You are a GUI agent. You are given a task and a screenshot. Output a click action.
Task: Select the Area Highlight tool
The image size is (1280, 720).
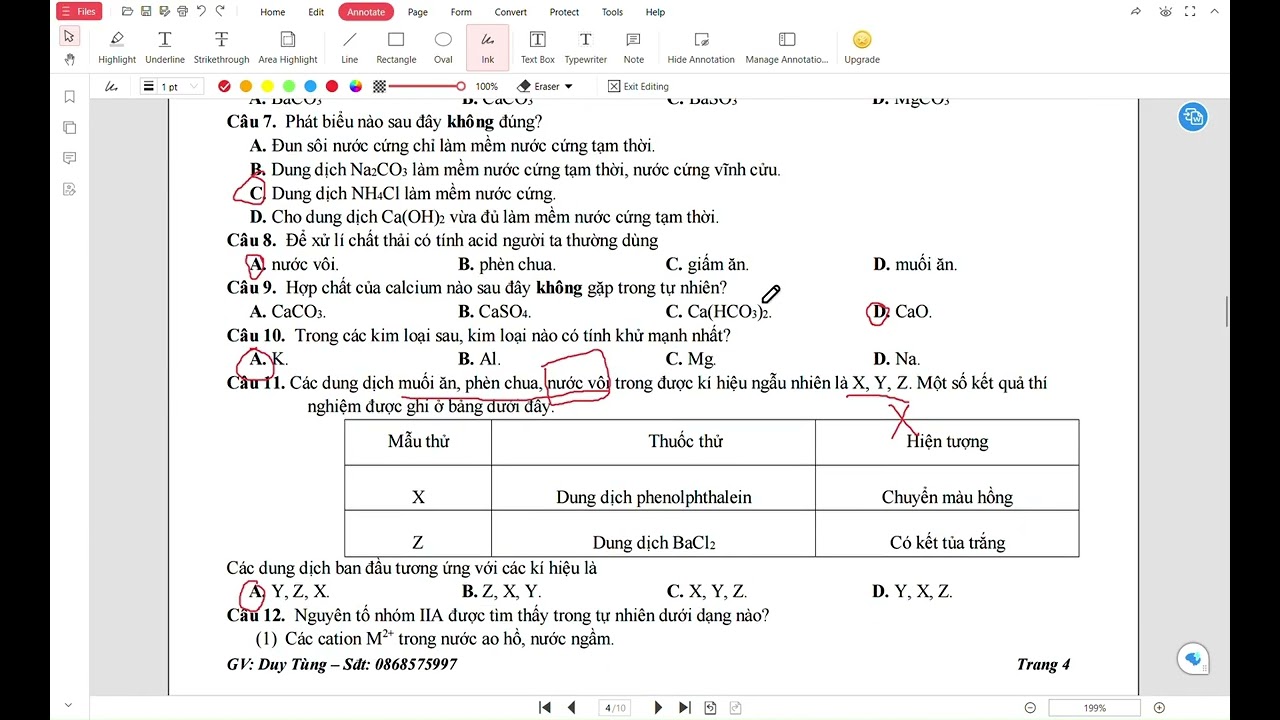[x=288, y=47]
